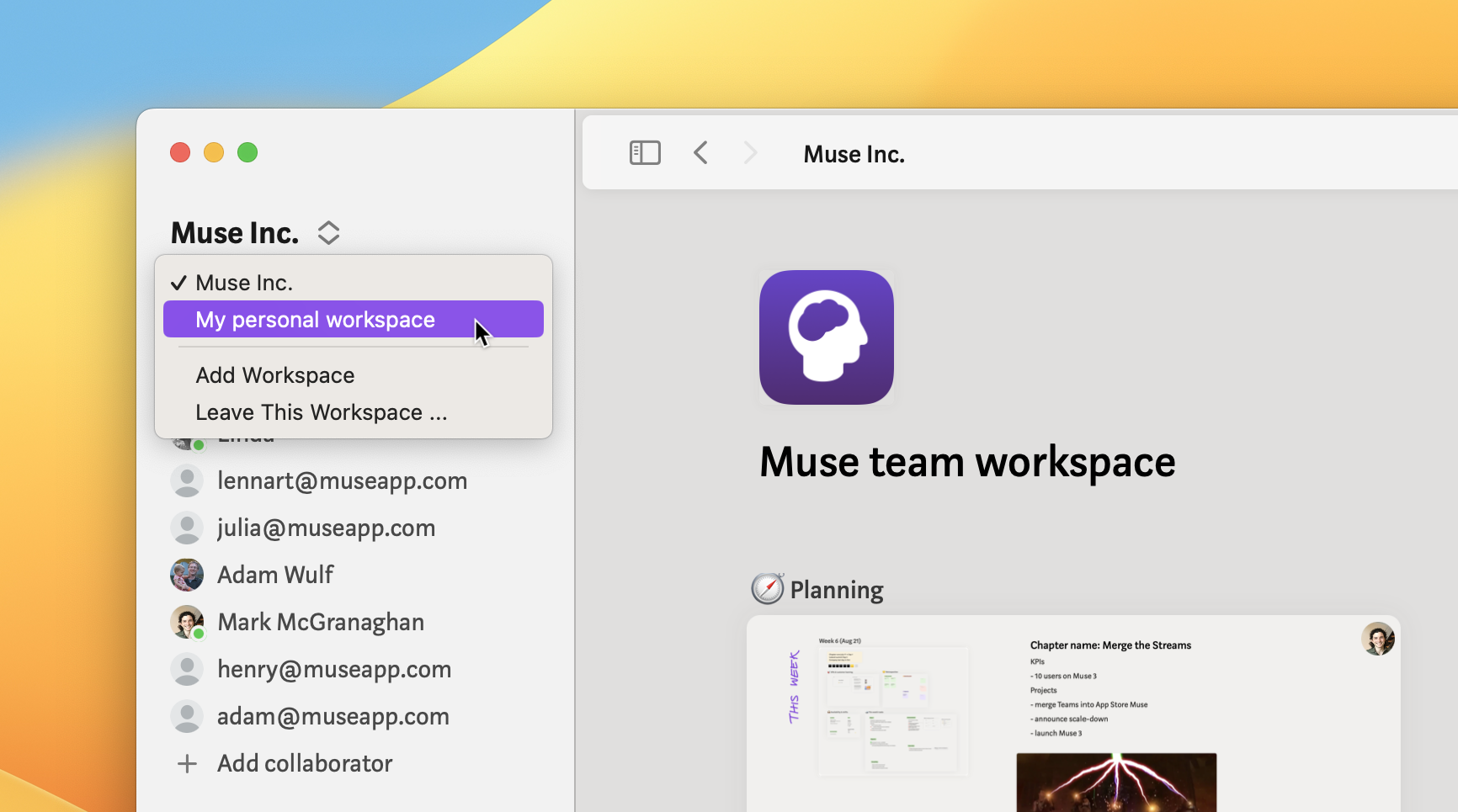Click the avatar on the Planning board card
Screen dimensions: 1458x812
point(1378,639)
